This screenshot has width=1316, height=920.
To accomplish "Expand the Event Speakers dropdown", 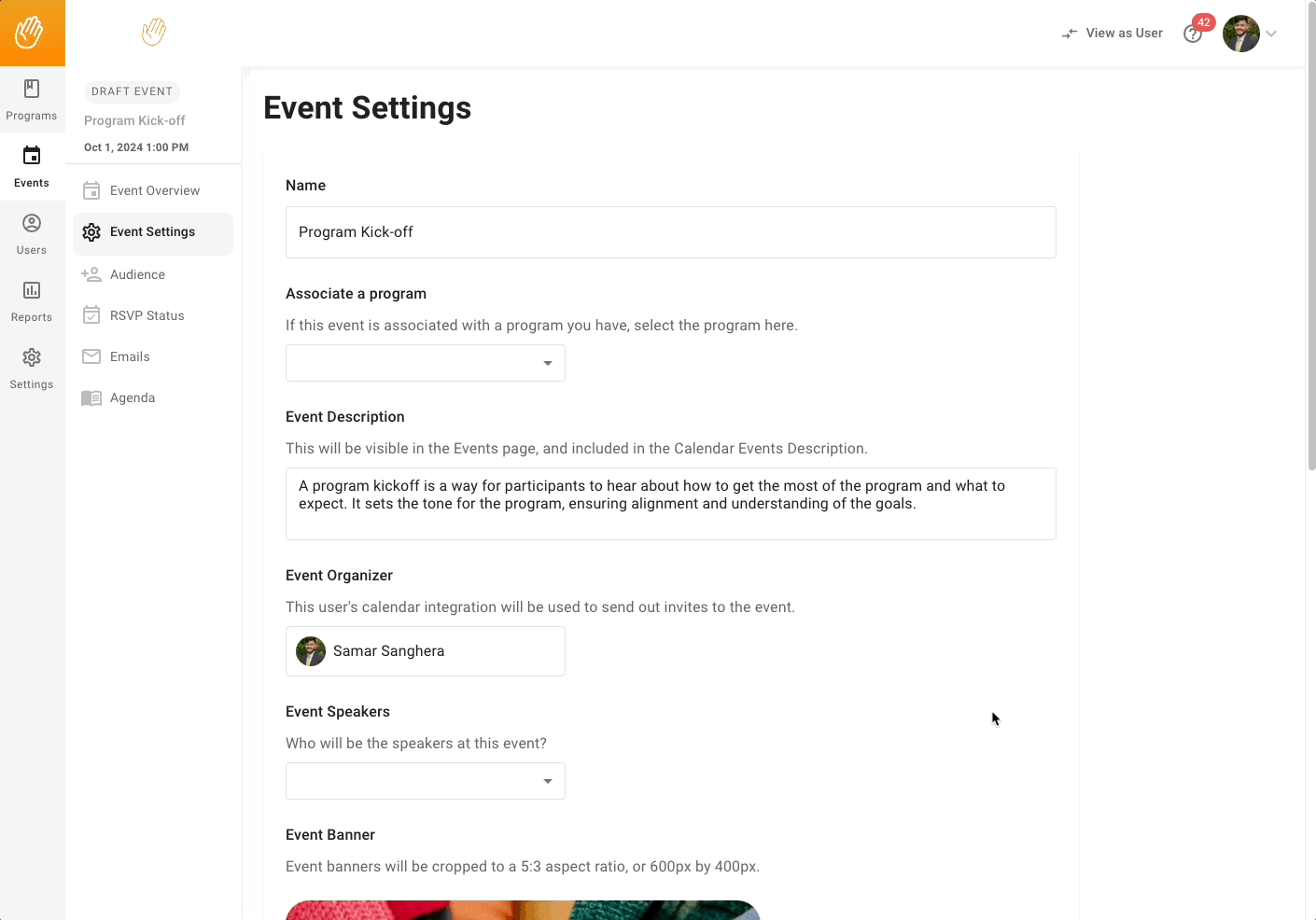I will 426,781.
